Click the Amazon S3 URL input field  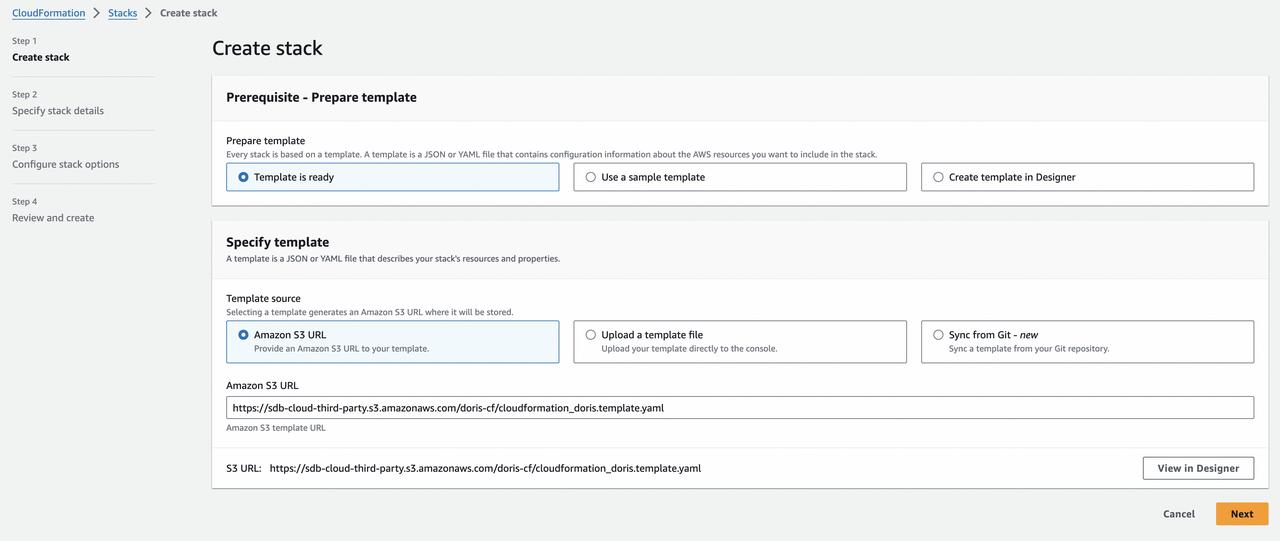point(739,408)
